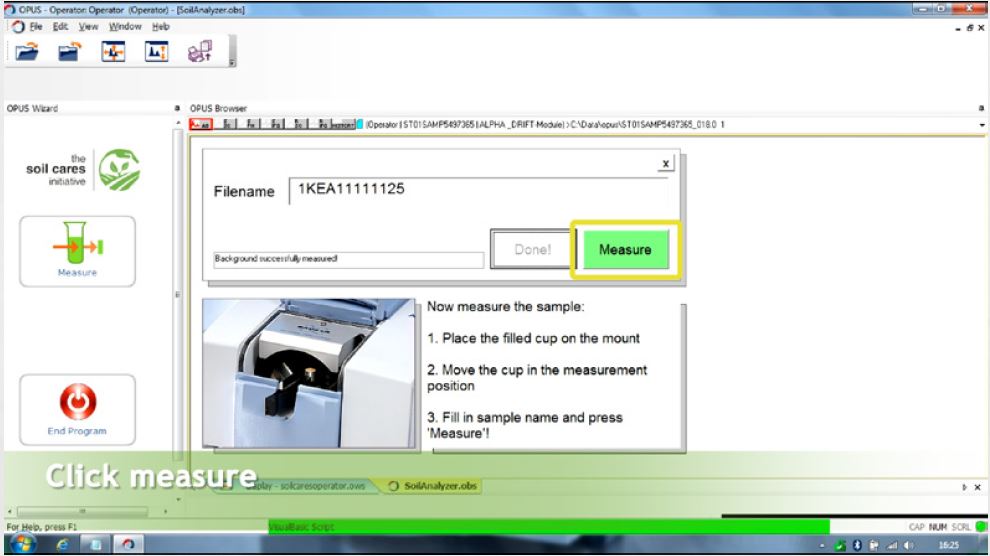Click the tab strip scroll right arrow

coord(964,487)
